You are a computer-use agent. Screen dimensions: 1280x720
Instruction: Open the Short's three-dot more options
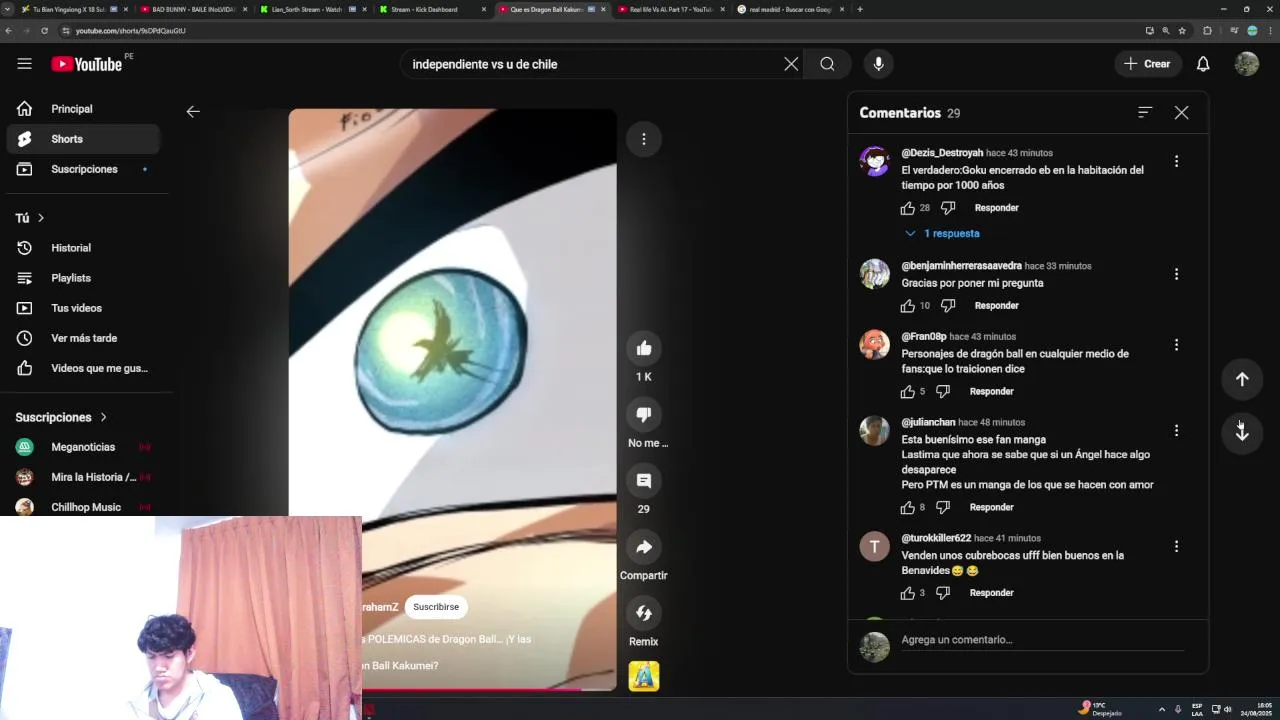click(644, 139)
